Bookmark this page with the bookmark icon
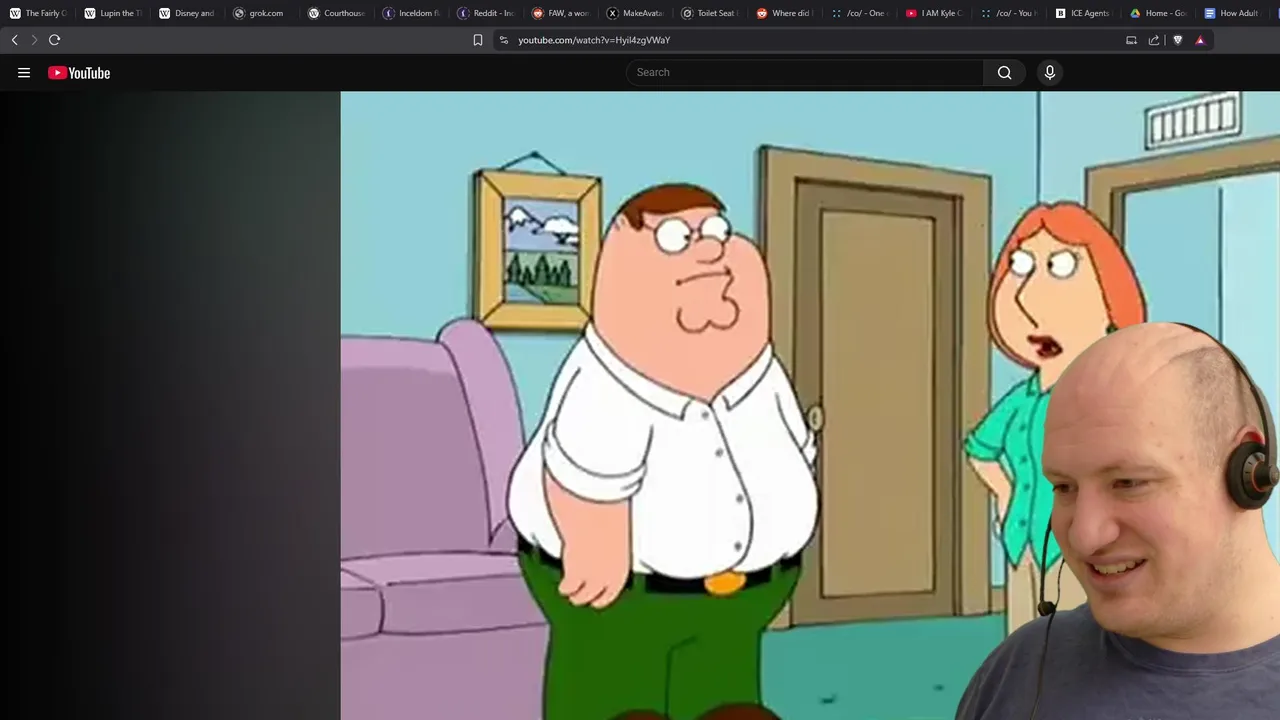1280x720 pixels. click(477, 40)
